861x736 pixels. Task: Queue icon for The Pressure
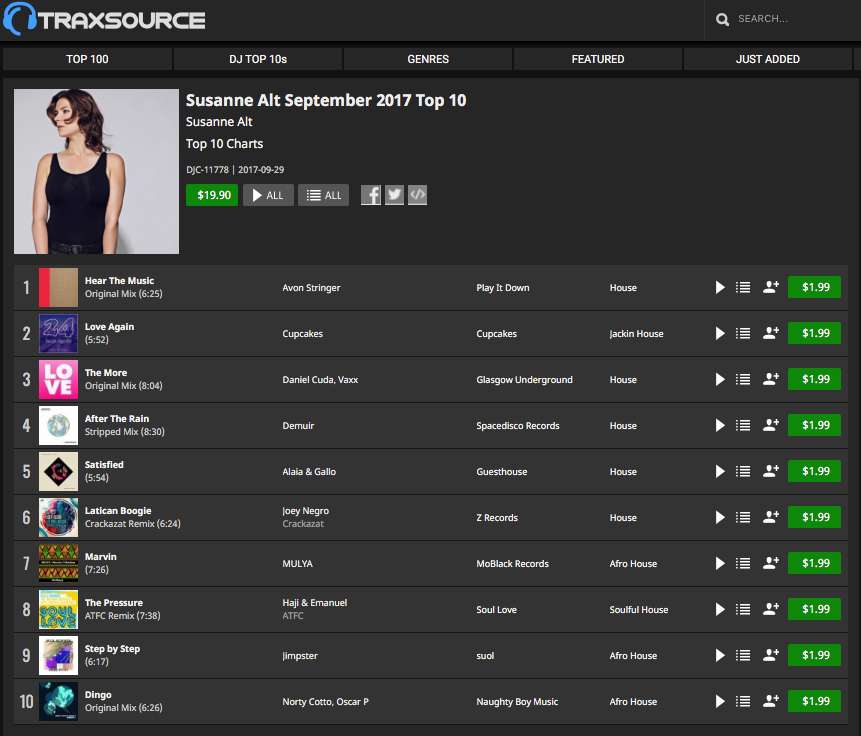pos(743,609)
